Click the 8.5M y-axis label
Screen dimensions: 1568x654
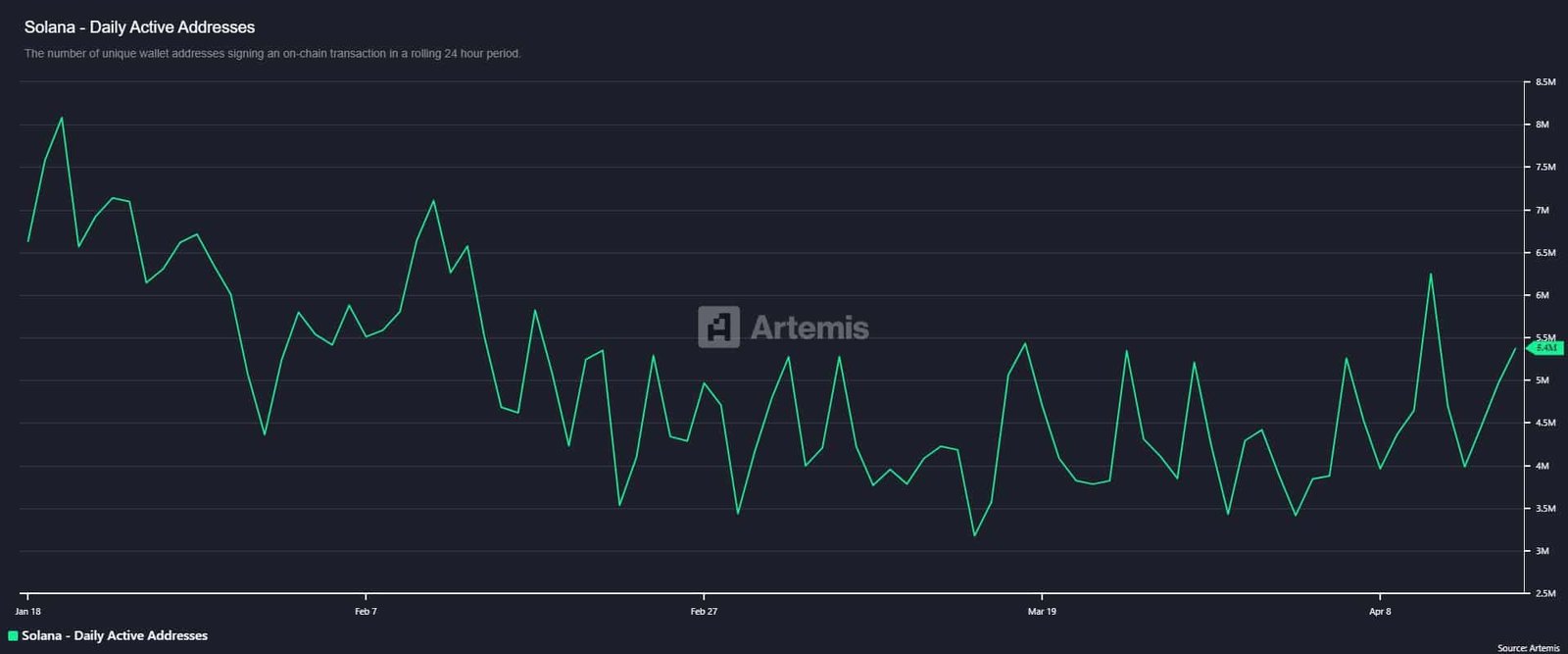(1545, 82)
